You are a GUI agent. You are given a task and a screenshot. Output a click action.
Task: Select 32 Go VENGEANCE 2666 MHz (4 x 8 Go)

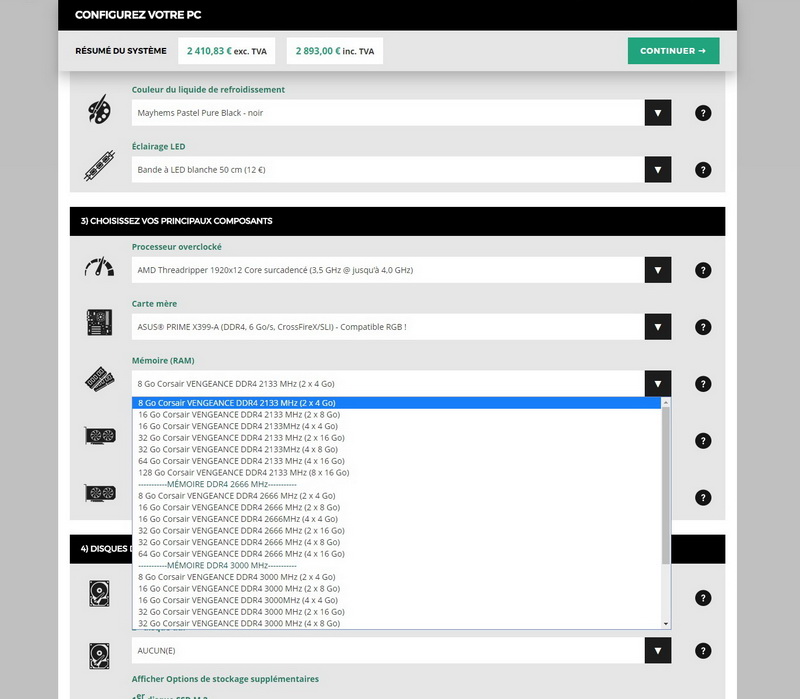396,542
